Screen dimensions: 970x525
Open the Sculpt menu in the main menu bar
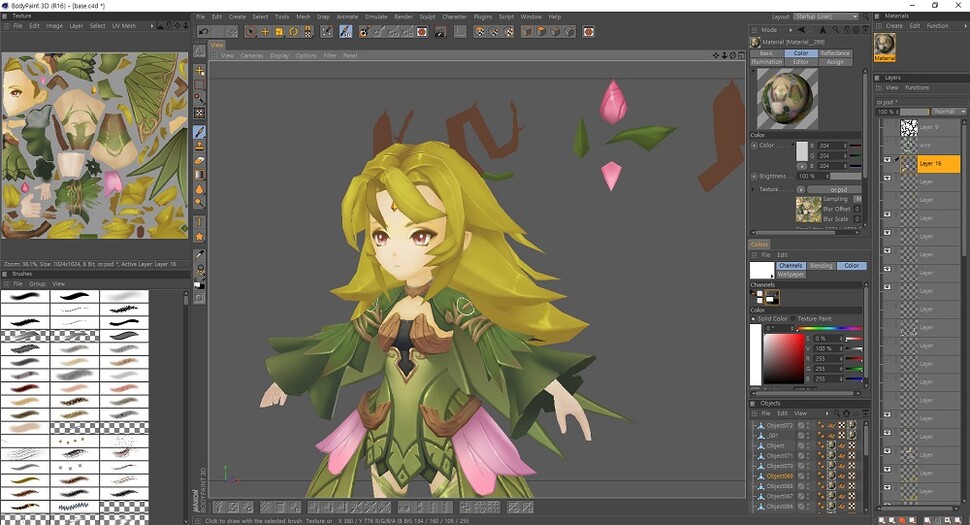point(427,17)
